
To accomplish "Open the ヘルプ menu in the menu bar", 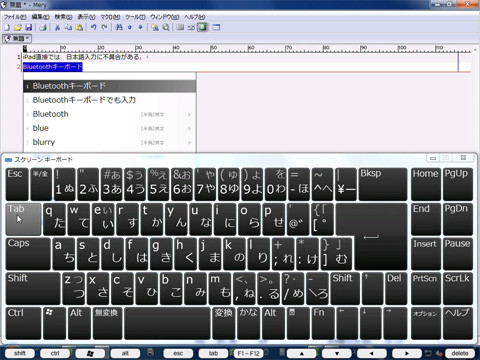I will (195, 17).
